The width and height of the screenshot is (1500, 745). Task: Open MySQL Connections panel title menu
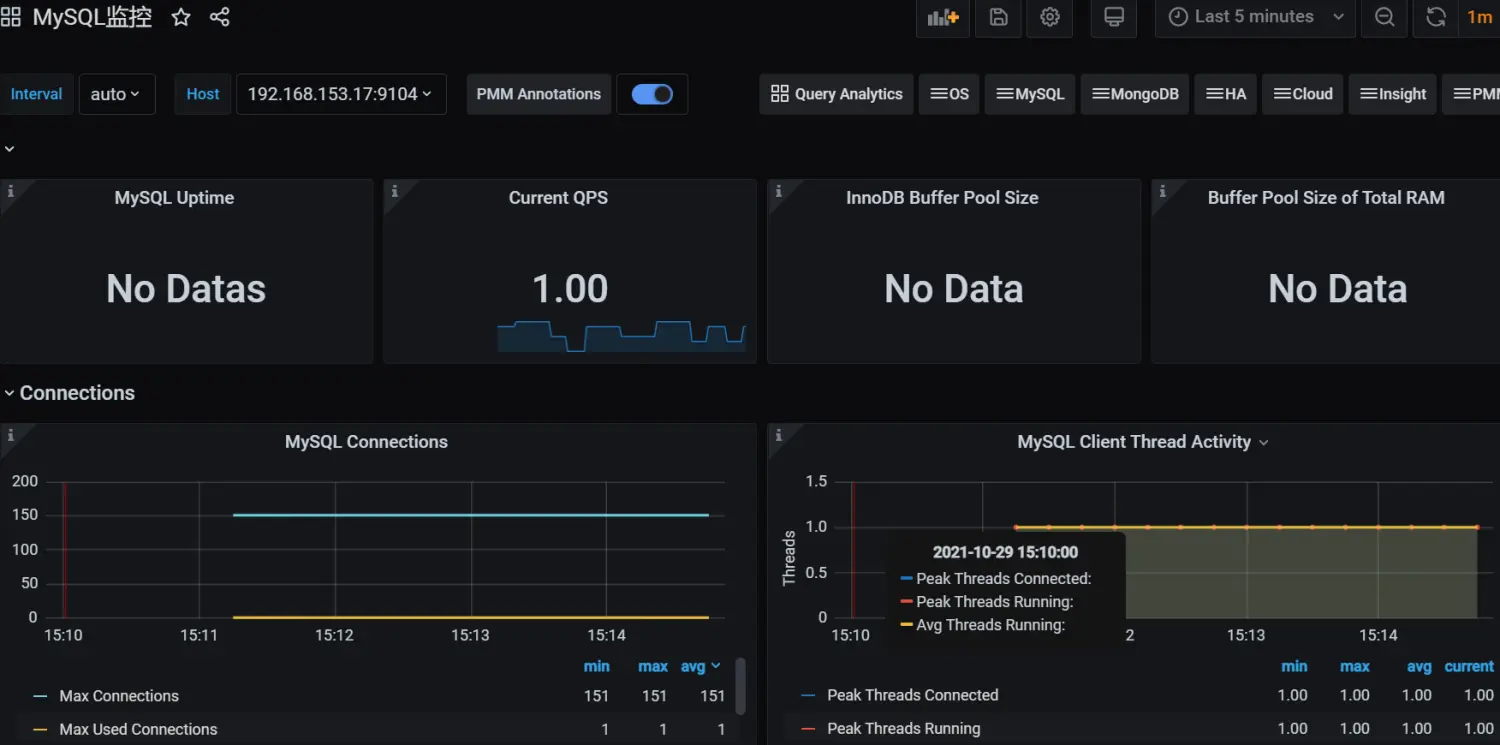(x=366, y=442)
